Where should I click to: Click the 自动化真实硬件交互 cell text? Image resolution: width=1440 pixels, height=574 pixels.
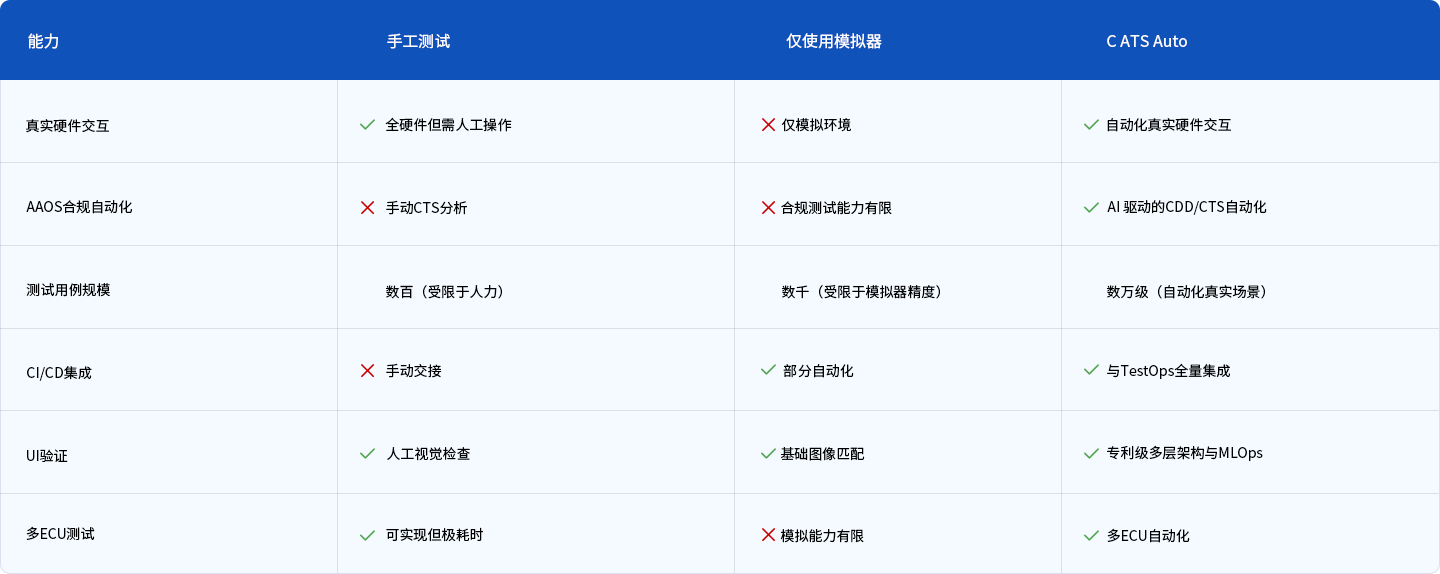[x=1168, y=125]
